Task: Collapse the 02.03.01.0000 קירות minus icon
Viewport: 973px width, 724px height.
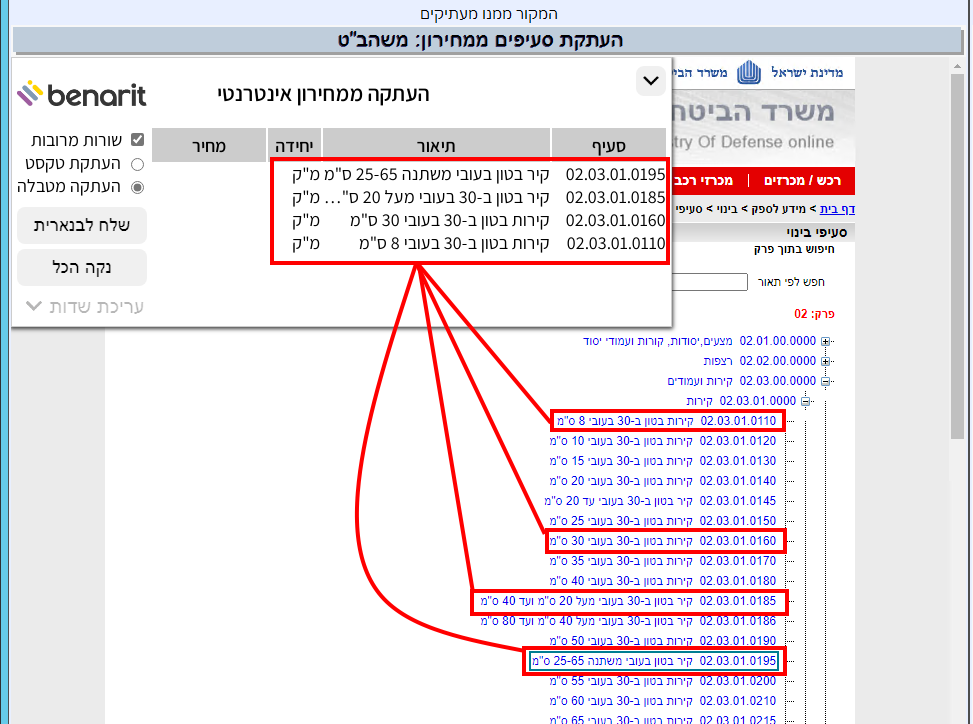Action: pos(805,401)
